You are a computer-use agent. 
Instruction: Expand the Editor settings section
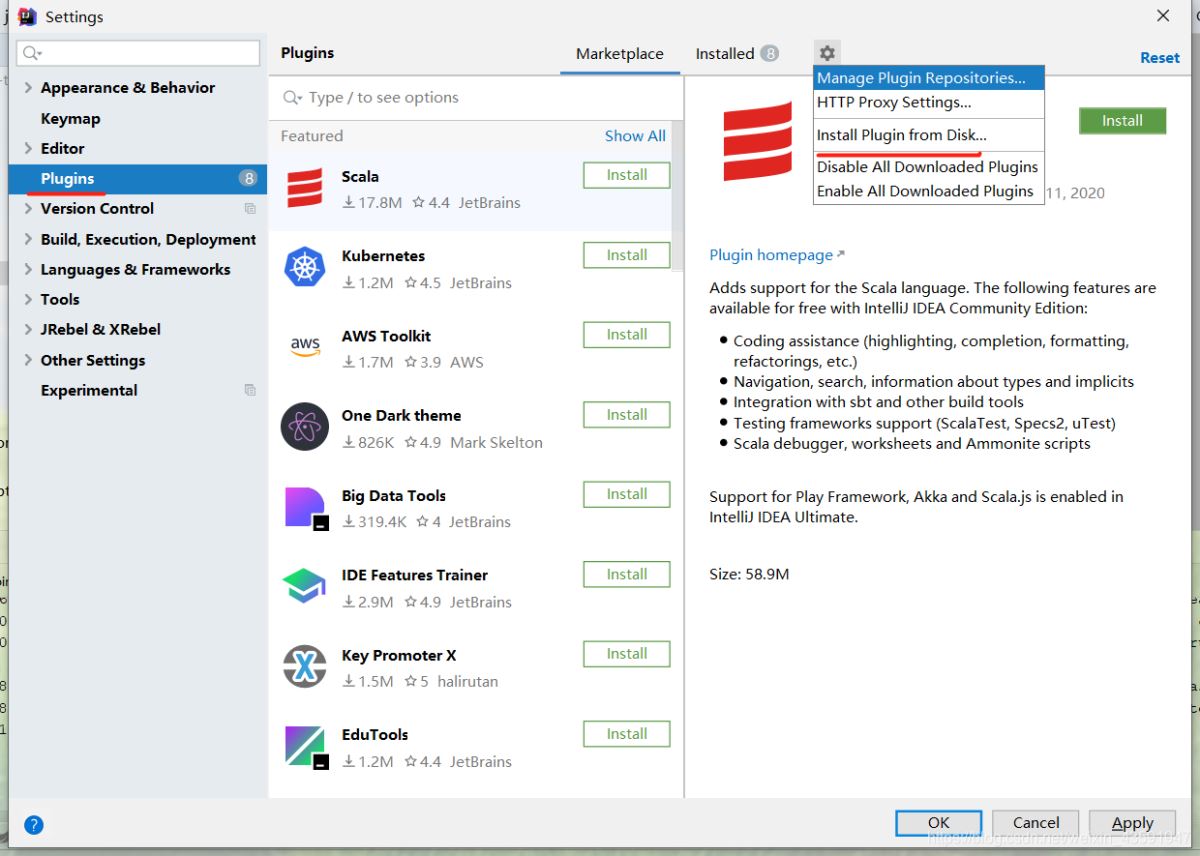coord(28,148)
